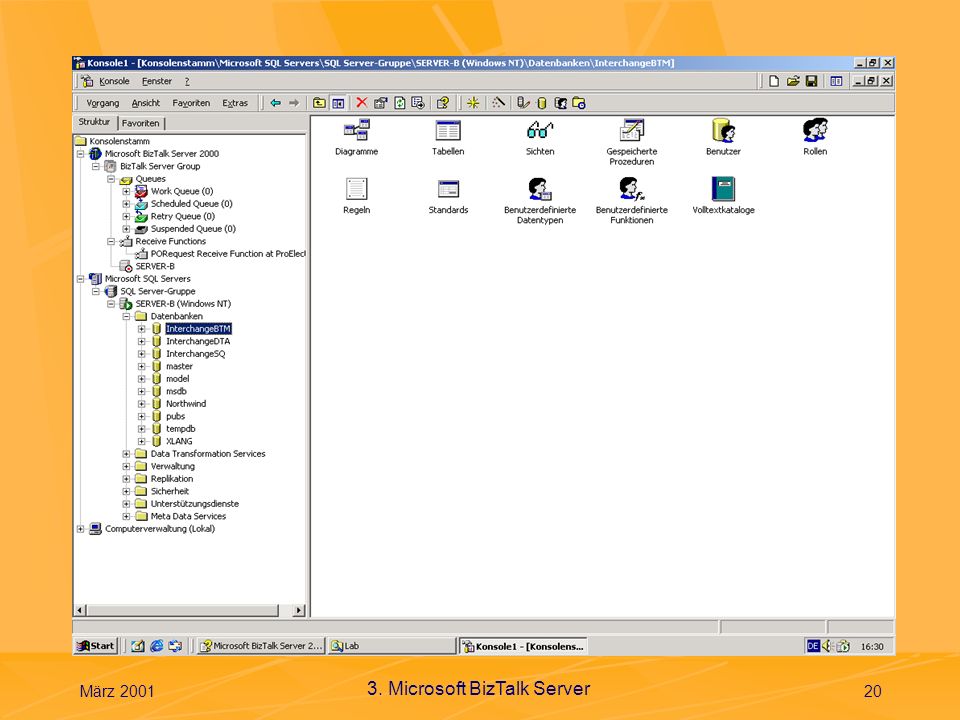Viewport: 960px width, 720px height.
Task: Expand the Work Queue (0) node
Action: [126, 191]
